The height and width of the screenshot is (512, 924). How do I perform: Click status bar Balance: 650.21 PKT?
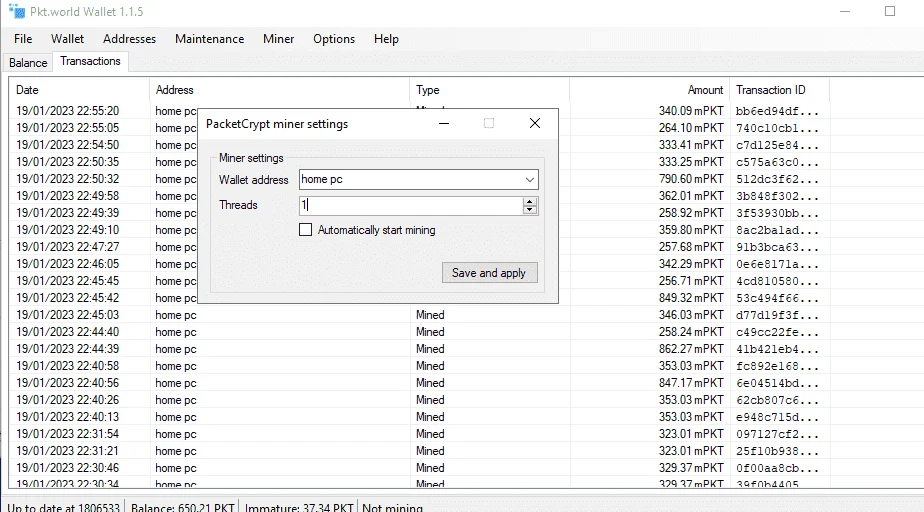(x=183, y=507)
